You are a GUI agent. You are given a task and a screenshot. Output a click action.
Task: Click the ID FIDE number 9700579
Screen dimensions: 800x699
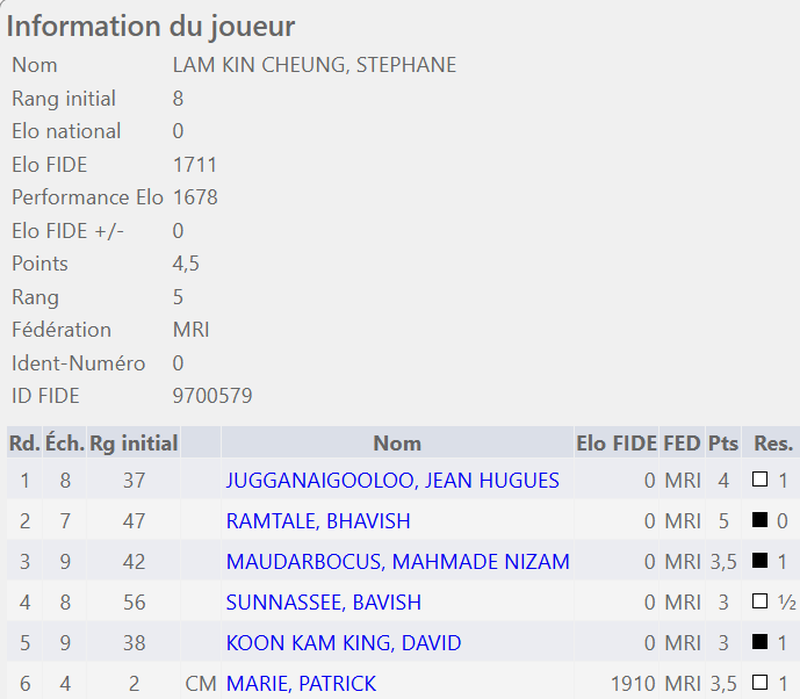point(212,396)
